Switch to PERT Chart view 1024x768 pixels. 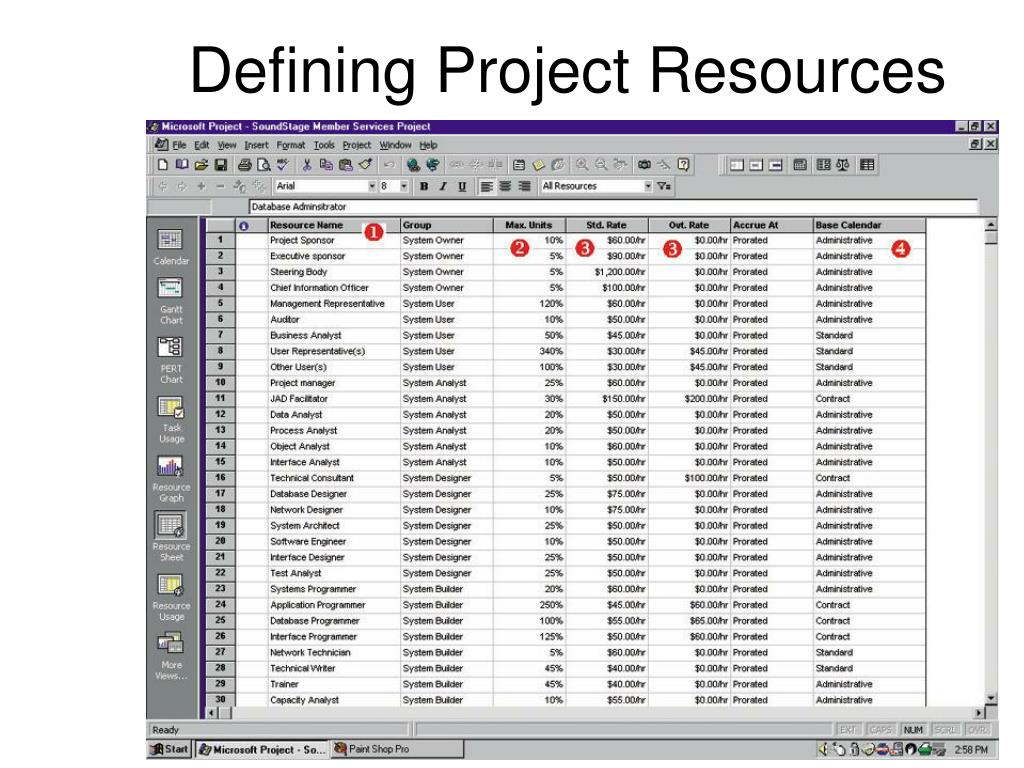[x=170, y=360]
